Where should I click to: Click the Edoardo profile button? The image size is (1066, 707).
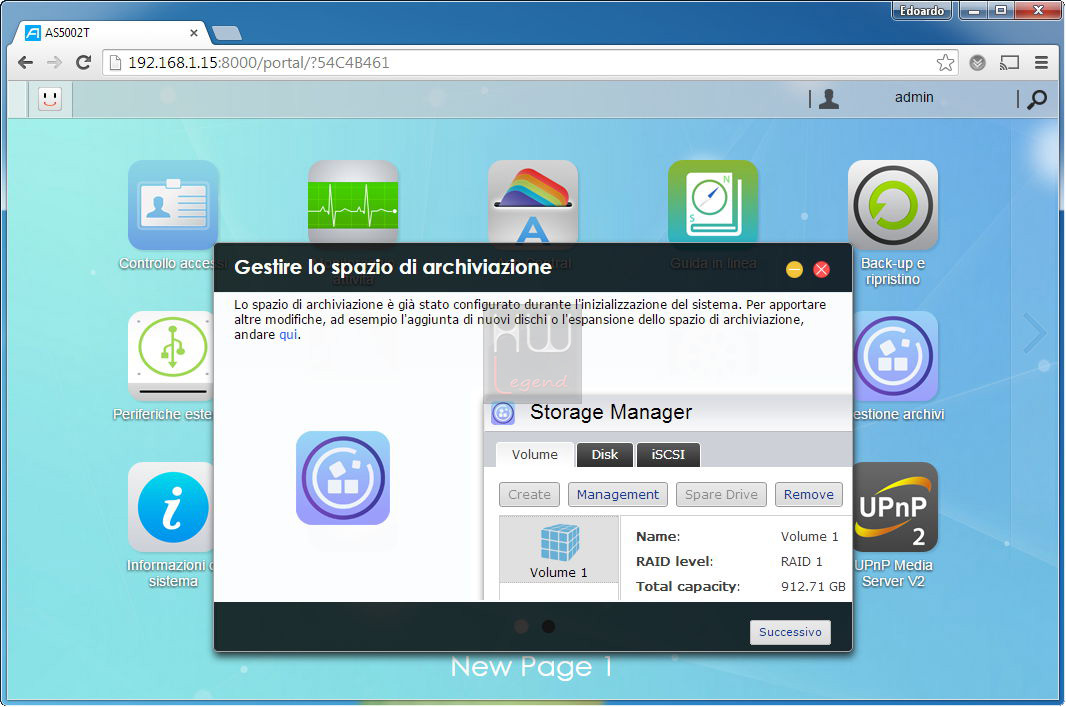pos(921,10)
